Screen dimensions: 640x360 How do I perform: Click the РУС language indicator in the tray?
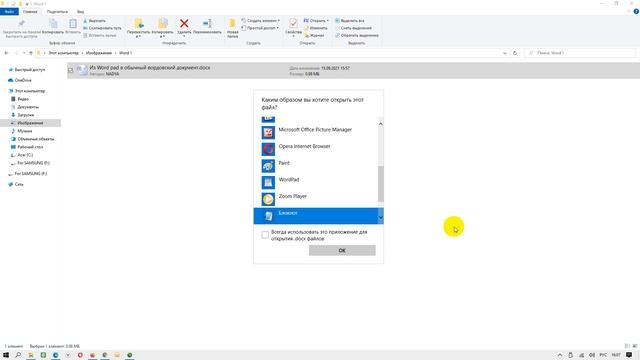[x=603, y=355]
